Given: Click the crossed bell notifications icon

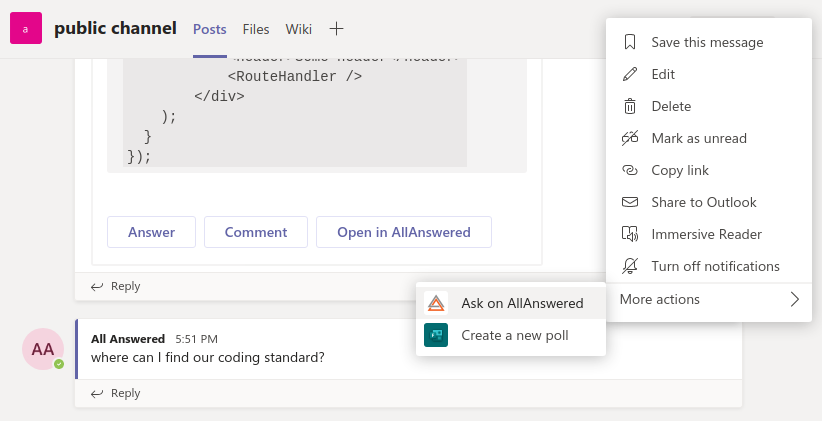Looking at the screenshot, I should [x=630, y=266].
